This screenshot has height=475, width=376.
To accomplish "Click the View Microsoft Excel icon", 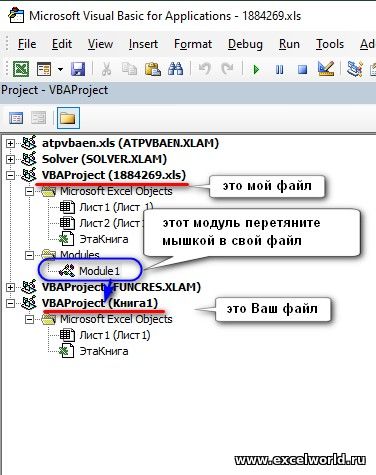I will pyautogui.click(x=21, y=69).
